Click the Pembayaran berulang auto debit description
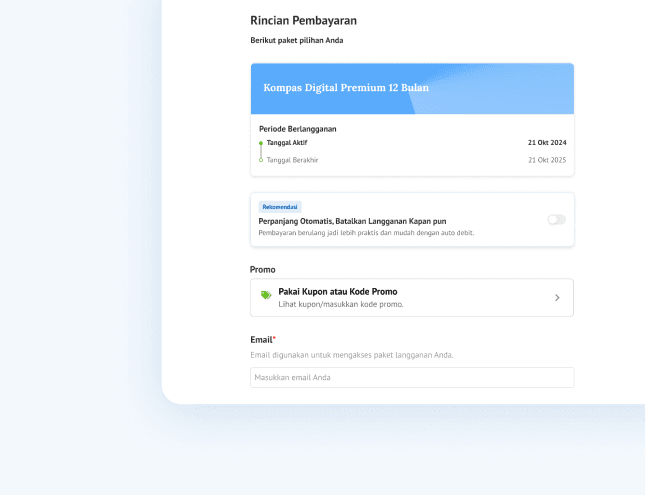Viewport: 646px width, 495px height. (366, 233)
